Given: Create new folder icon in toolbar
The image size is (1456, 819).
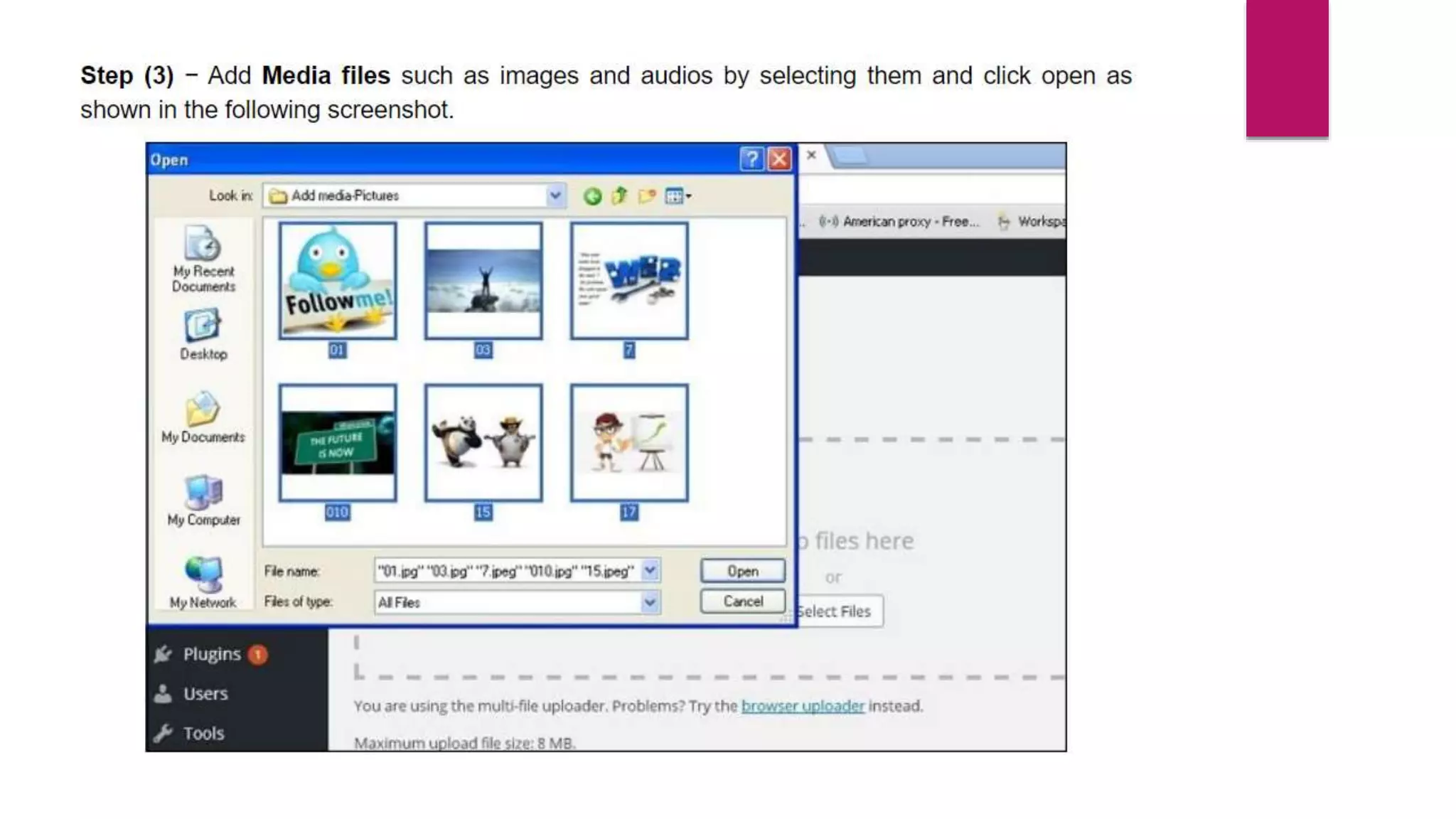Looking at the screenshot, I should pos(646,196).
